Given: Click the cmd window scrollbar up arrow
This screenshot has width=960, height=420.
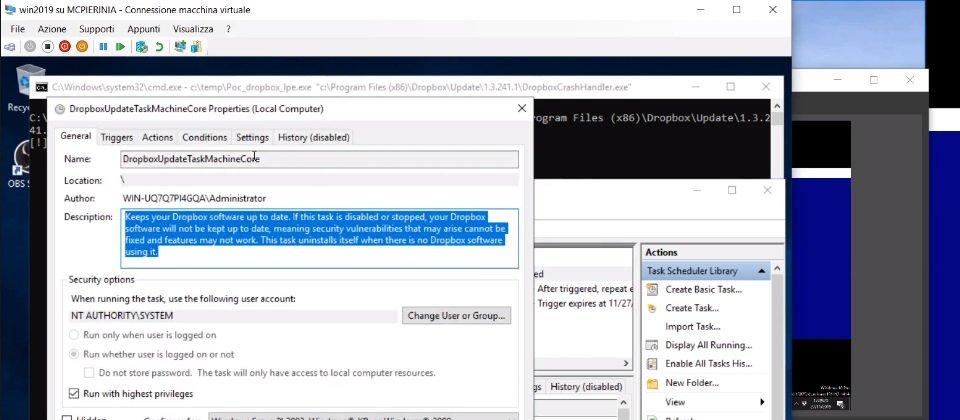Looking at the screenshot, I should coord(777,105).
